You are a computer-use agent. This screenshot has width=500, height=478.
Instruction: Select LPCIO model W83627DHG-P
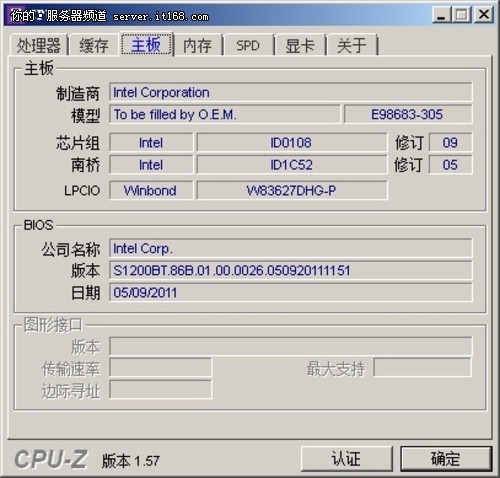point(292,190)
